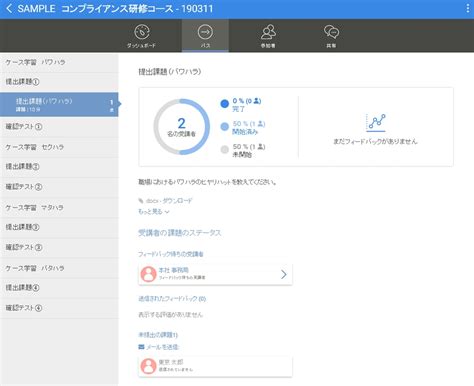
Task: Select ケース学習 パタハラ in sidebar
Action: coord(59,268)
